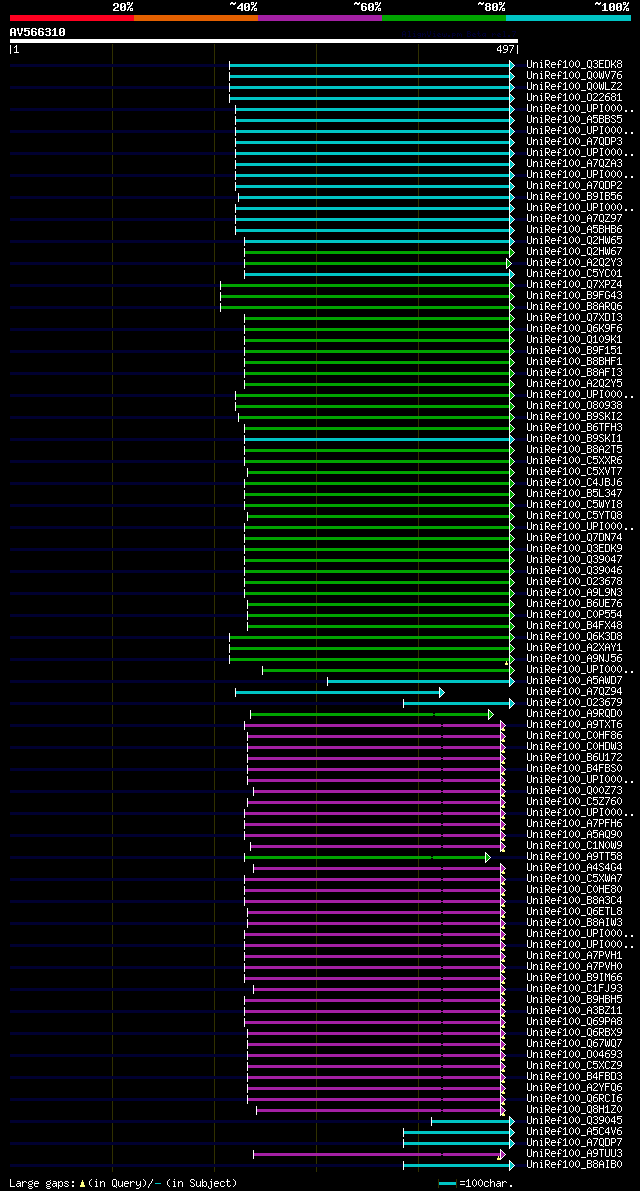Click the green segment of the color legend
The width and height of the screenshot is (640, 1191).
[x=444, y=17]
